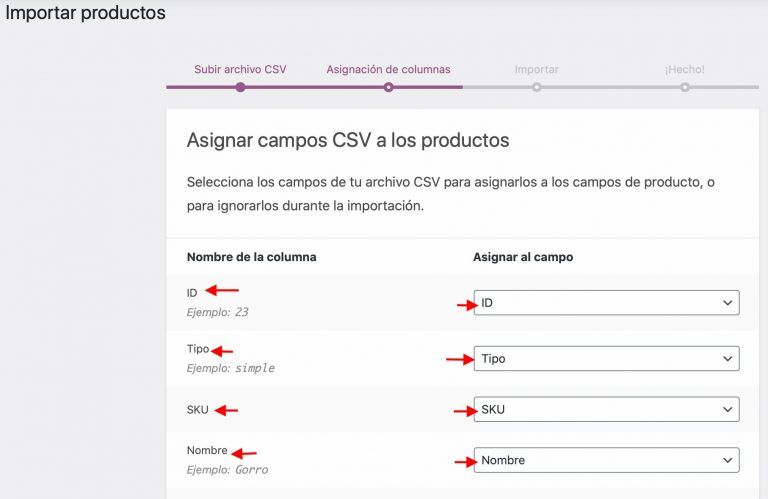The height and width of the screenshot is (499, 768).
Task: Click the chevron arrow in SKU select
Action: [x=727, y=410]
